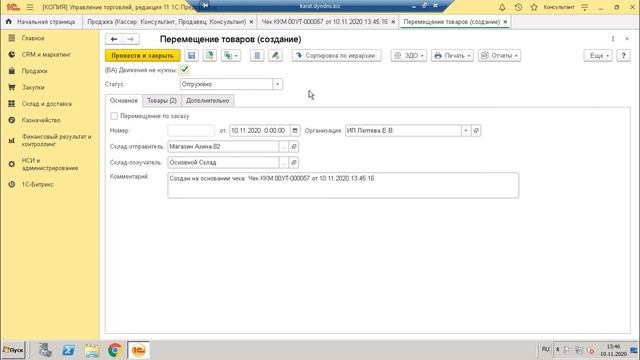
Task: Close the Чек ККМ tab
Action: [393, 22]
